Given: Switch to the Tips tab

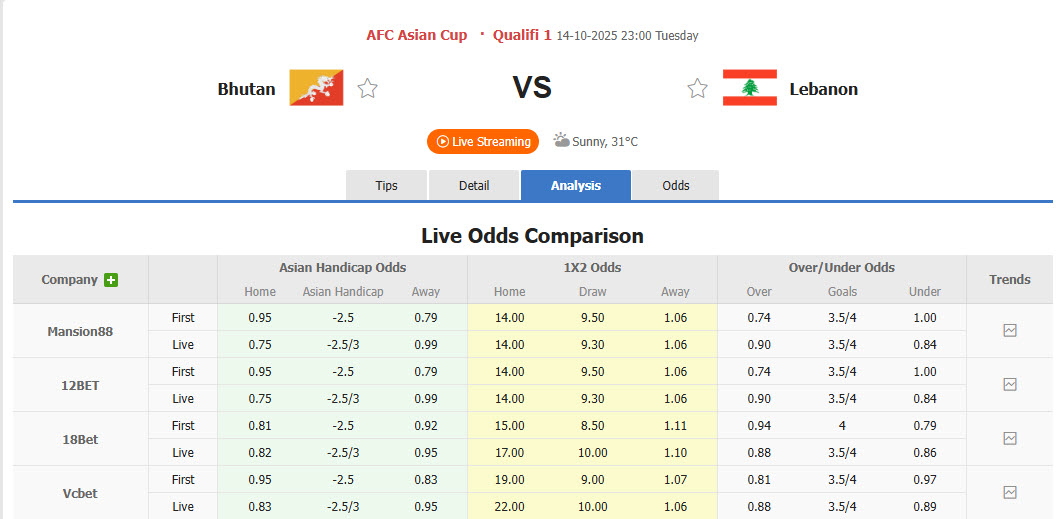Looking at the screenshot, I should (x=386, y=186).
